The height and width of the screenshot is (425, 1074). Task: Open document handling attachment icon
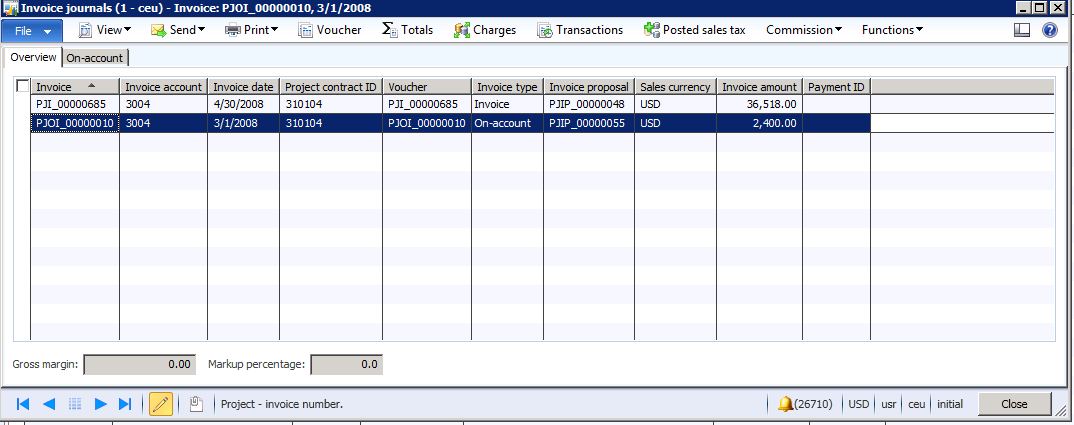[196, 404]
